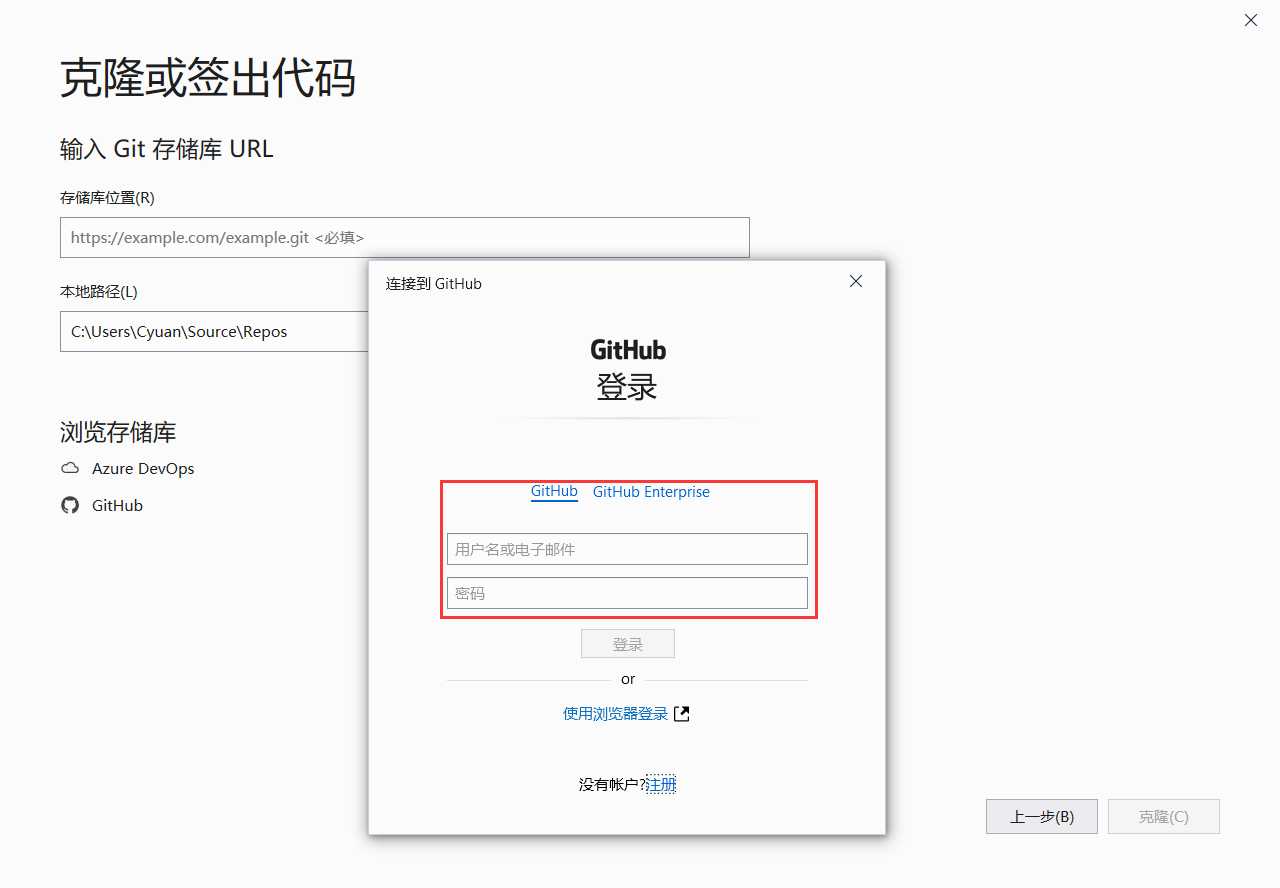Click the Azure DevOps cloud icon
This screenshot has height=888, width=1280.
tap(70, 468)
